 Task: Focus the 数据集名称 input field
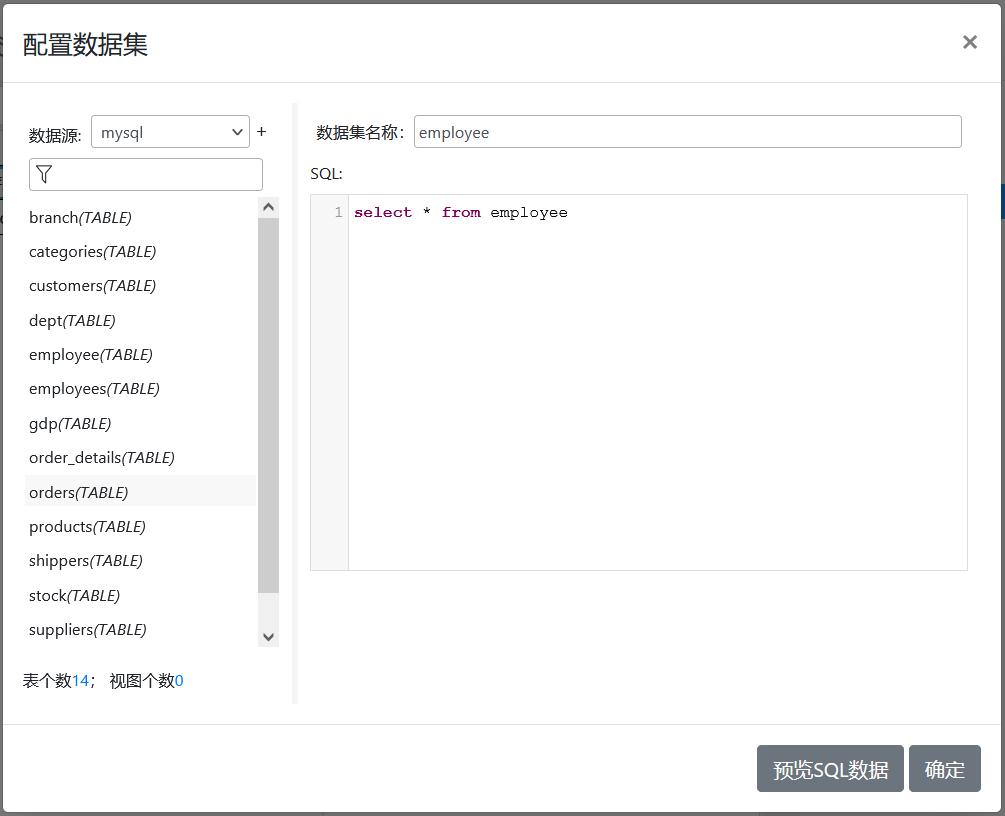click(x=687, y=132)
